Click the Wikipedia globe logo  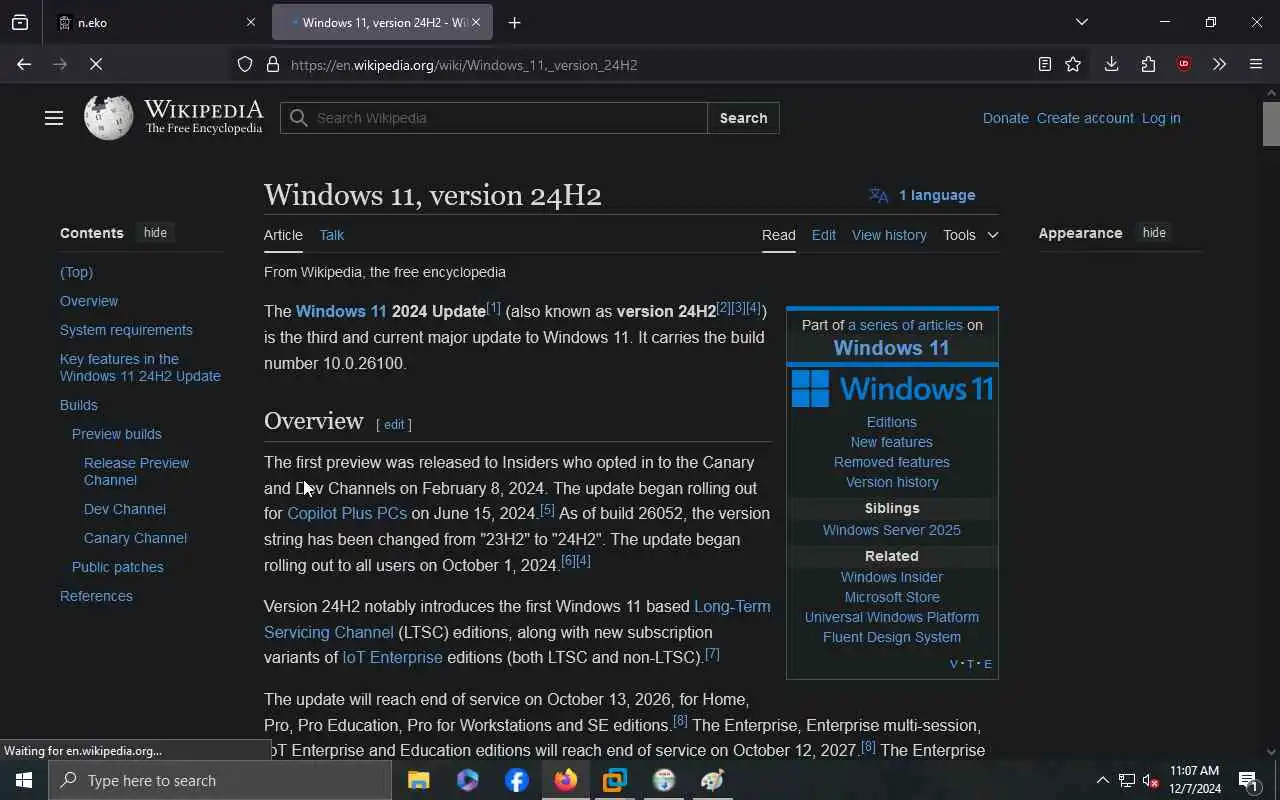coord(108,118)
